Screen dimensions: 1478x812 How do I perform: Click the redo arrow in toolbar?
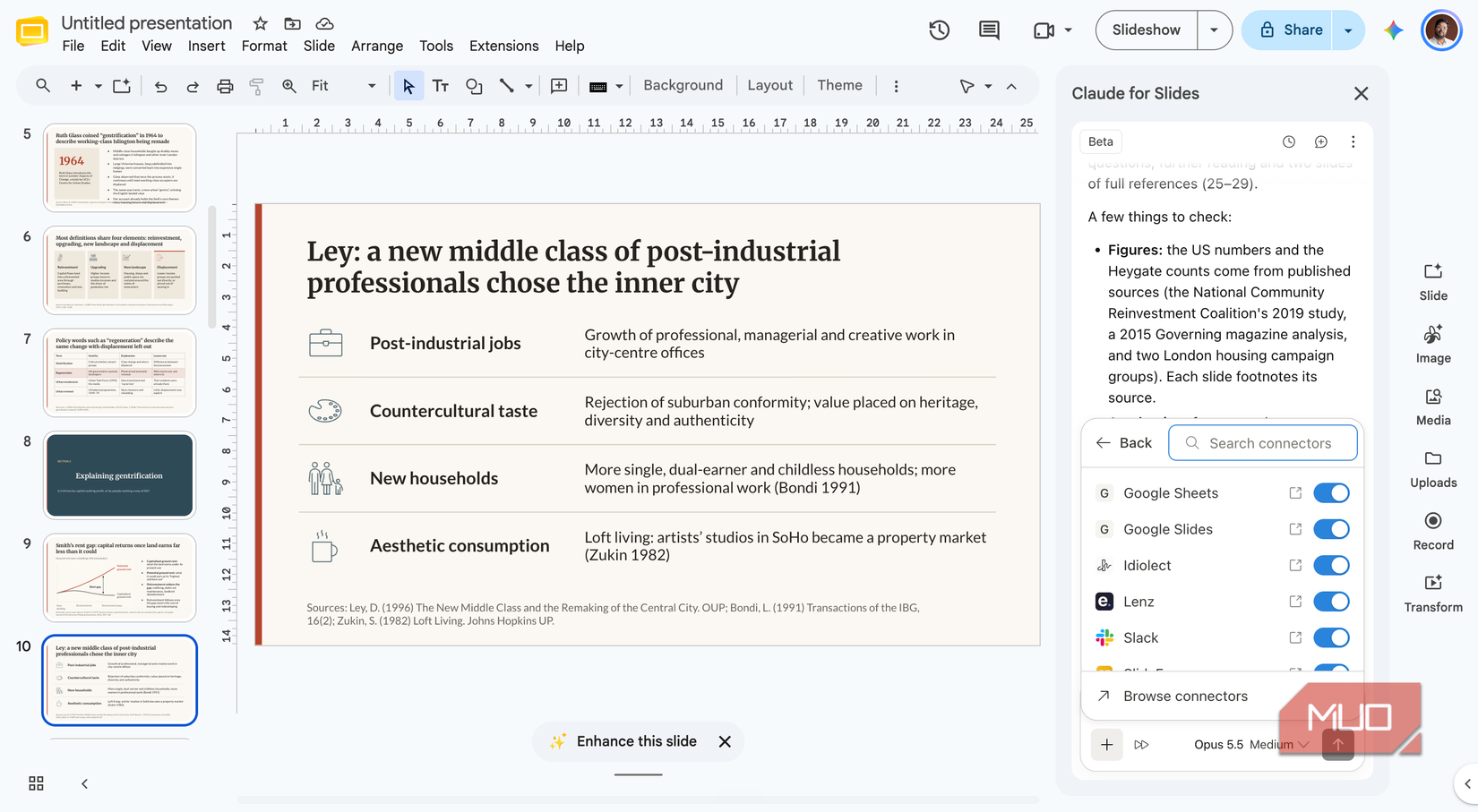click(193, 86)
